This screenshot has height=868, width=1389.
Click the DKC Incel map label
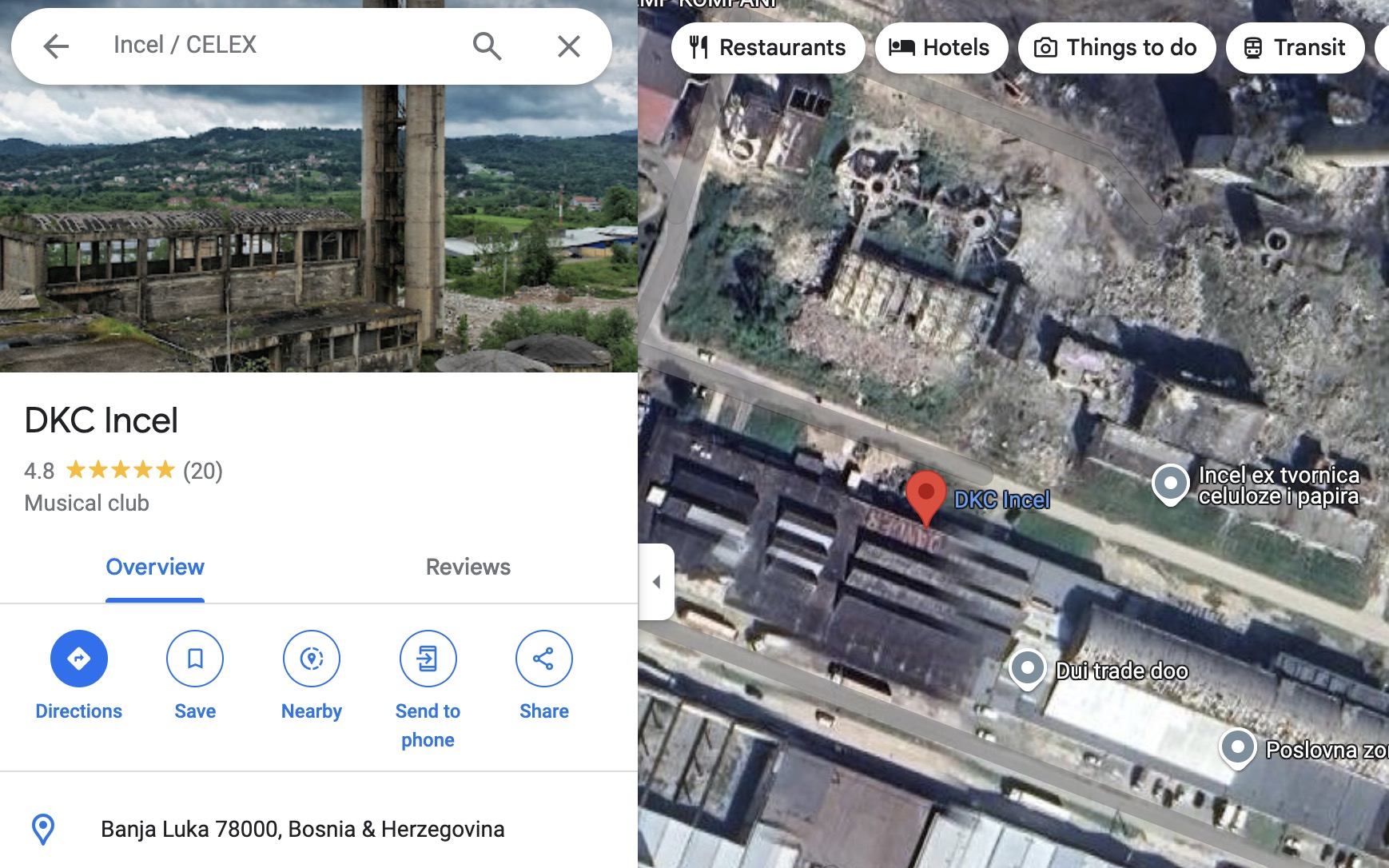coord(1002,500)
